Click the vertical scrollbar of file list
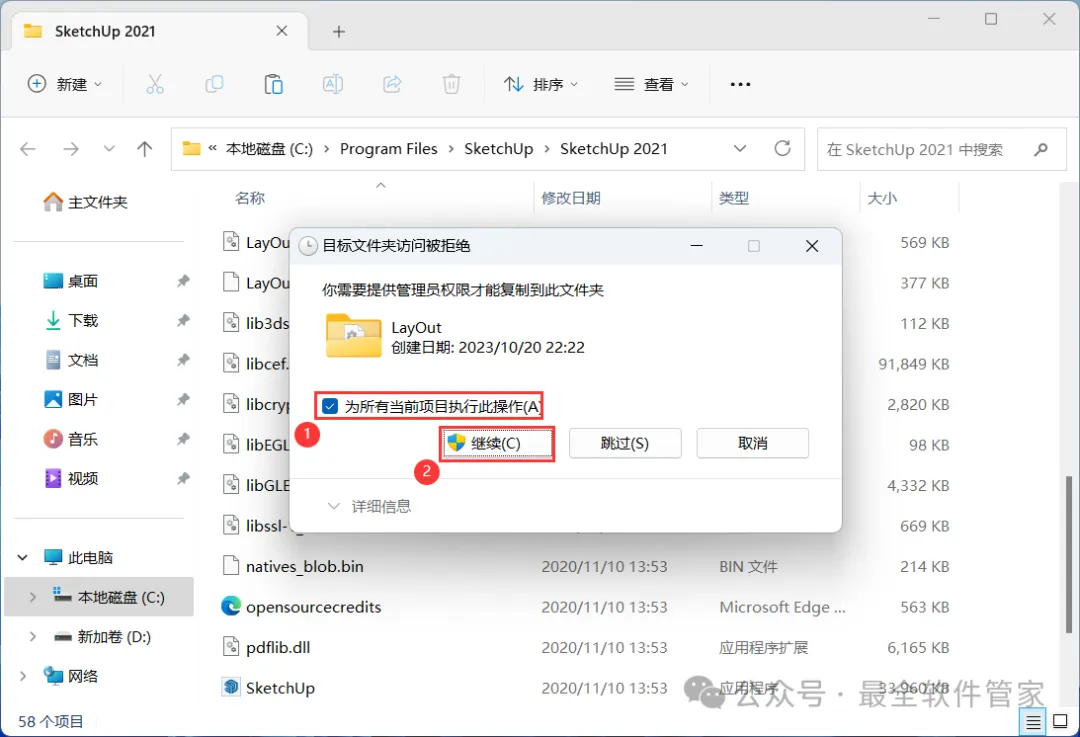The image size is (1080, 737). 1069,554
